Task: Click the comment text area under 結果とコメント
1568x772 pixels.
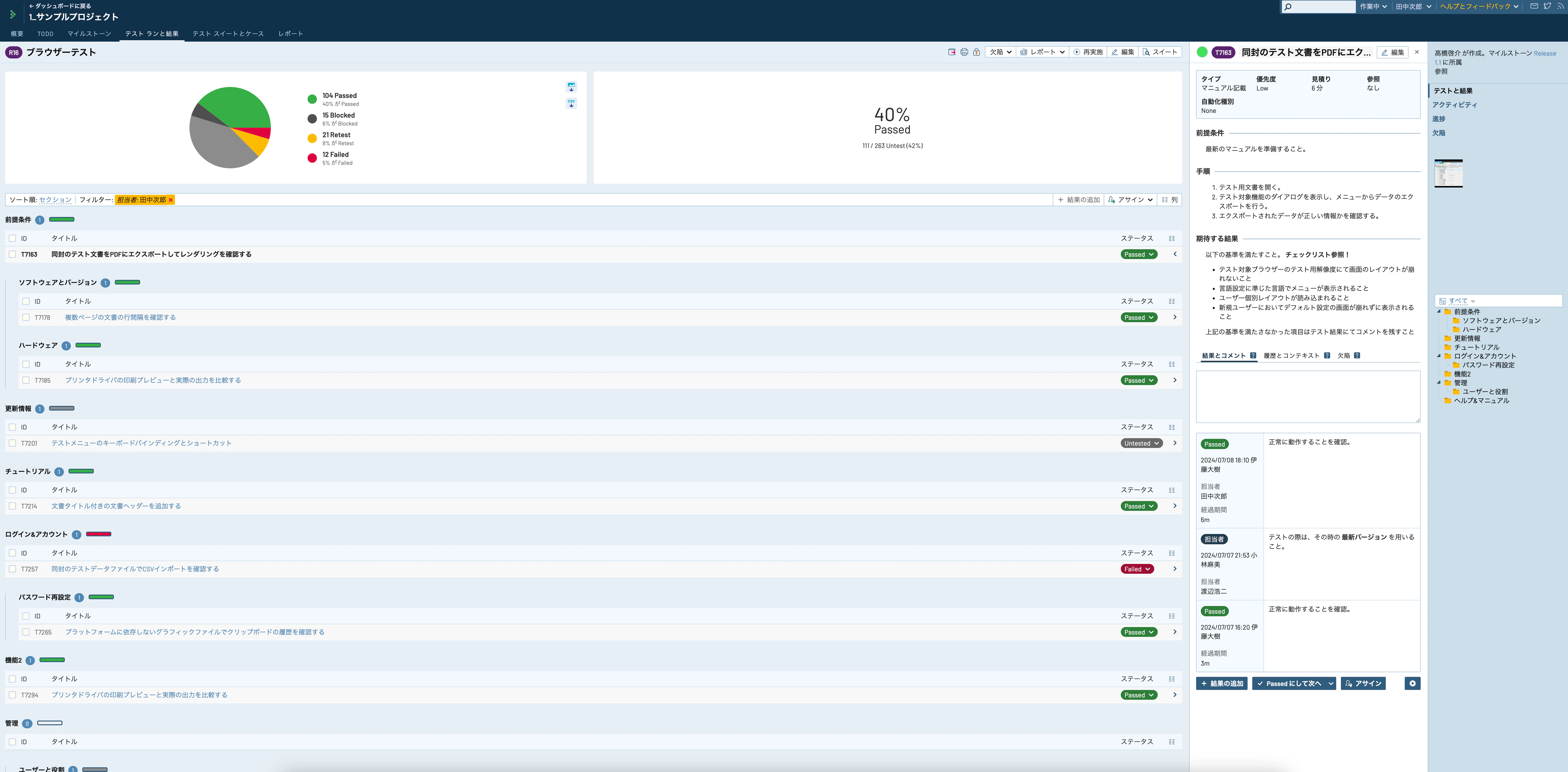Action: 1308,397
